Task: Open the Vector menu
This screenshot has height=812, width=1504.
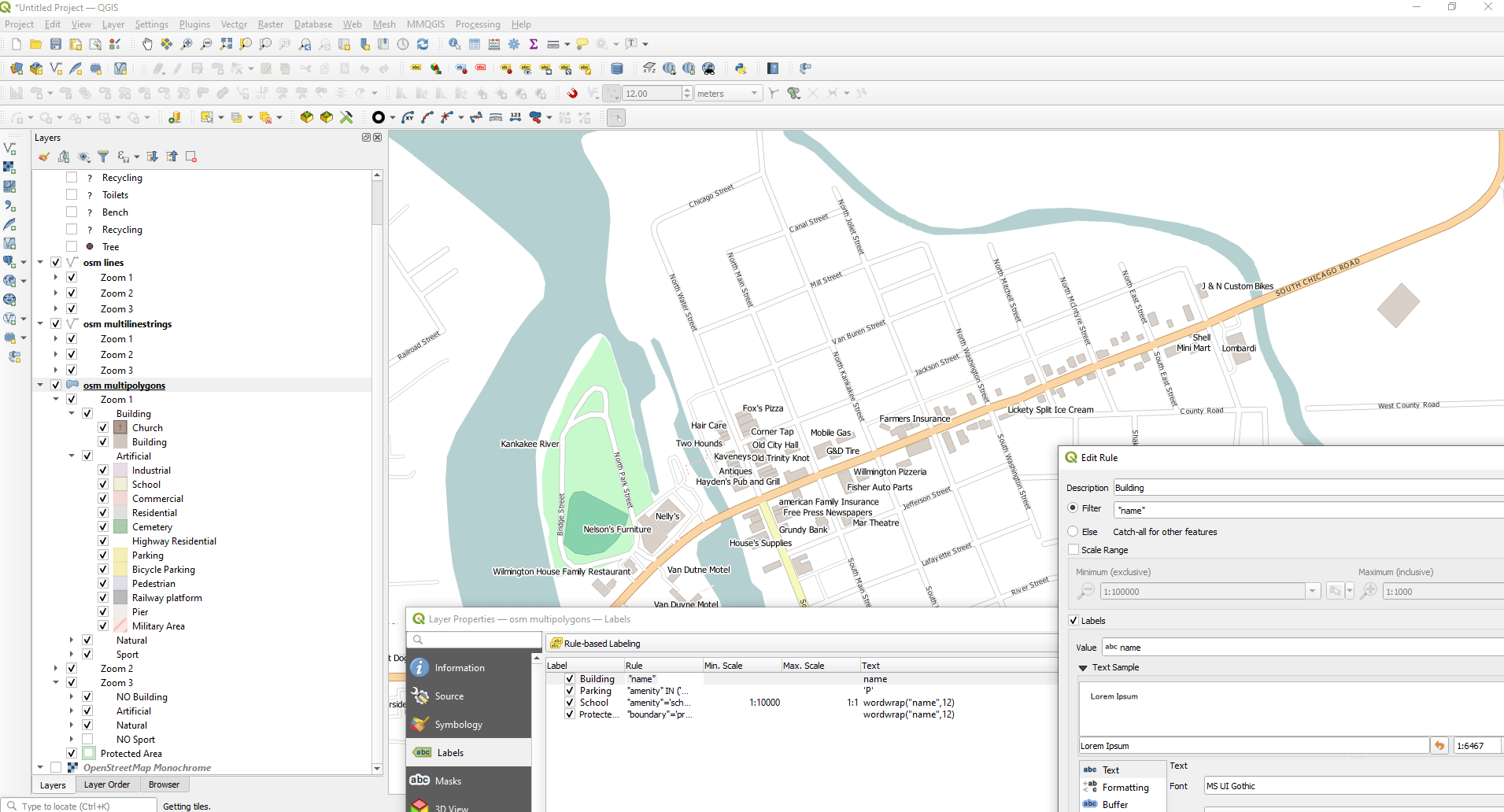Action: (x=234, y=24)
